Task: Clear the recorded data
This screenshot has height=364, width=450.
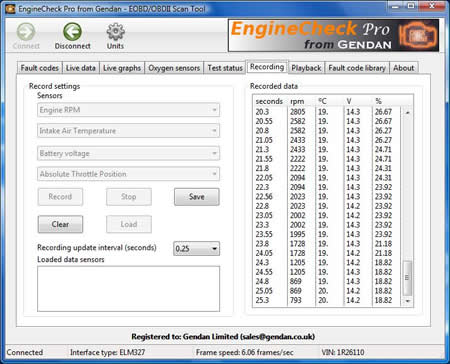Action: 60,224
